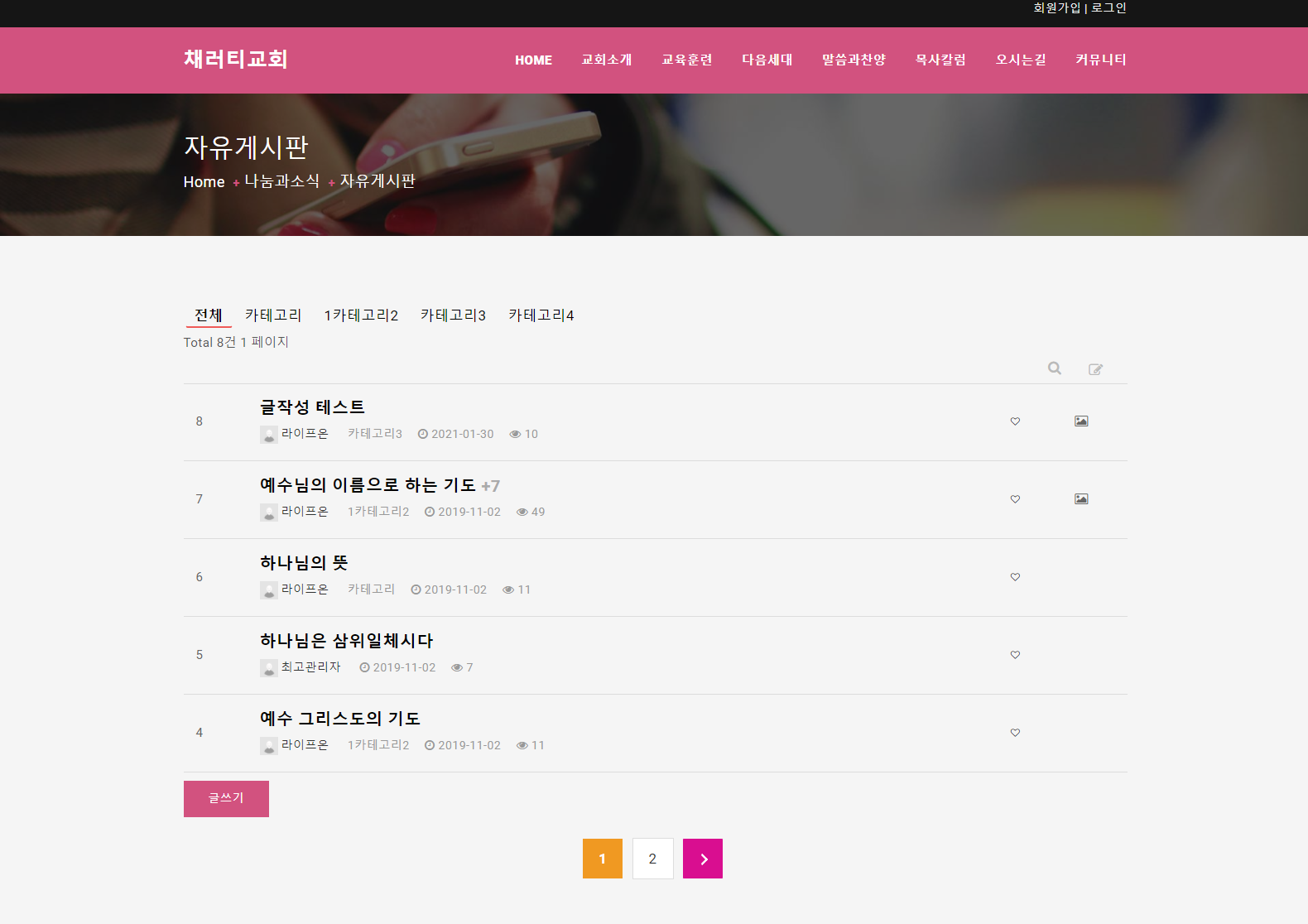Open post 예수 그리스도의 기도

pyautogui.click(x=339, y=719)
